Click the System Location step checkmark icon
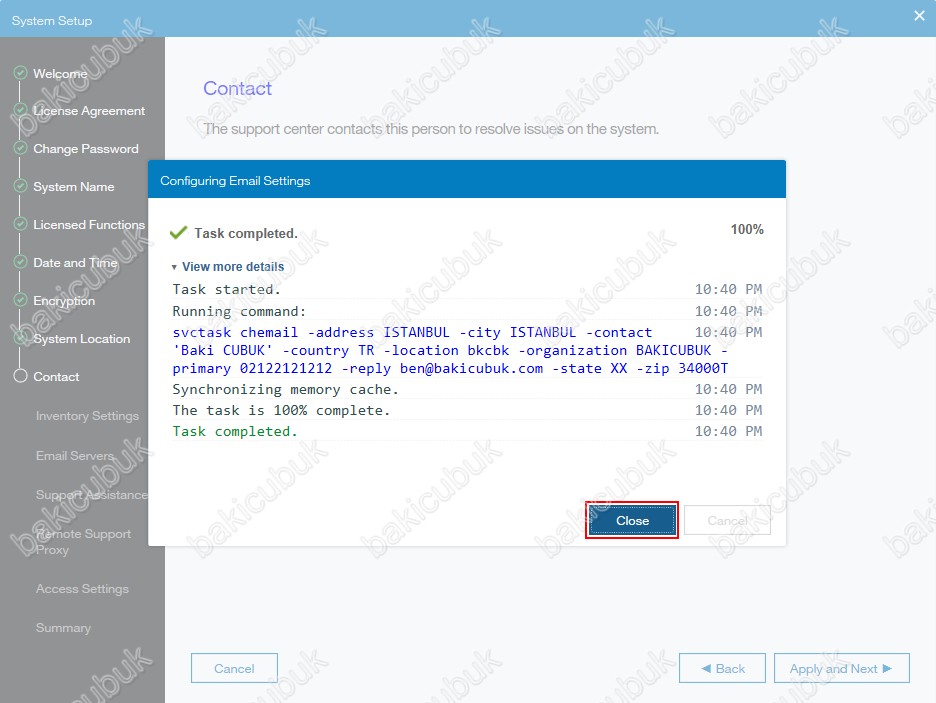 [20, 338]
